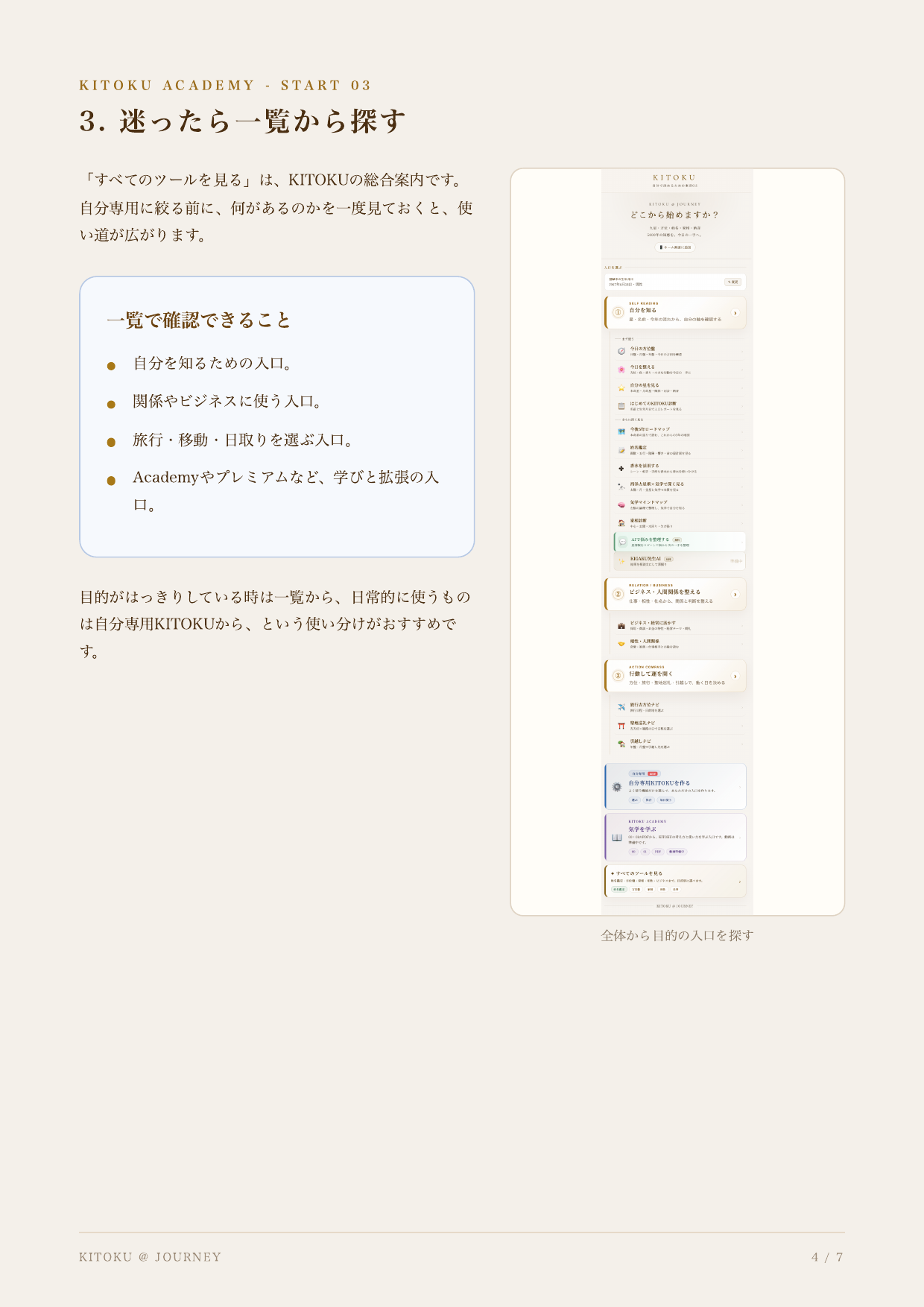Click the first chip under 自分専用KITOKUを作る
This screenshot has width=924, height=1307.
635,800
